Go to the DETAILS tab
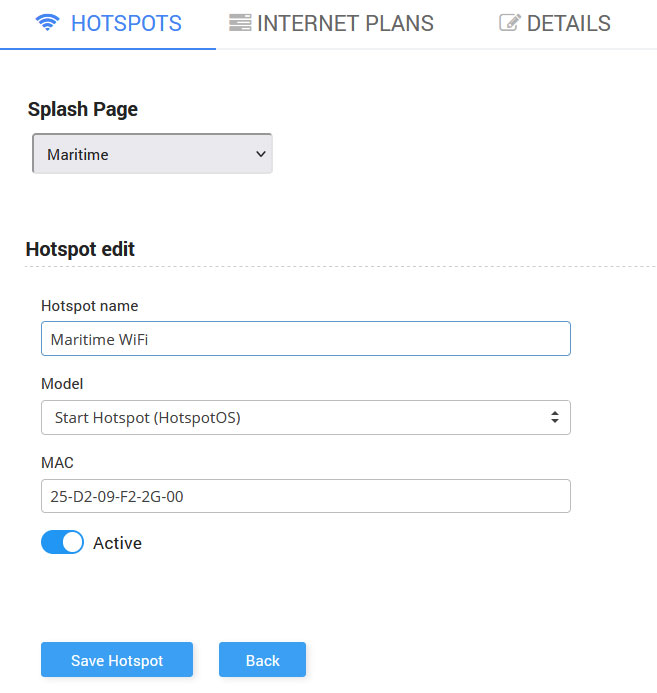657x693 pixels. tap(555, 23)
